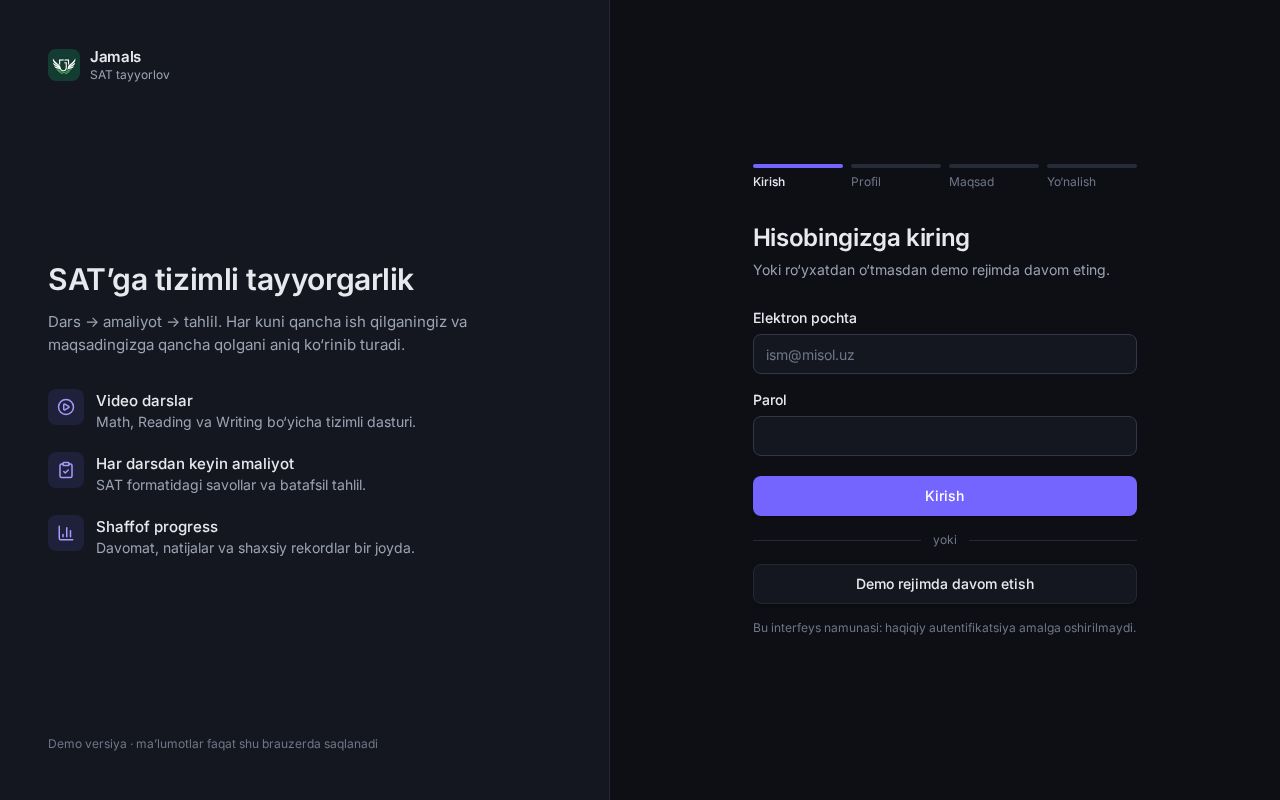The image size is (1280, 800).
Task: Focus the Parol password field
Action: [945, 436]
